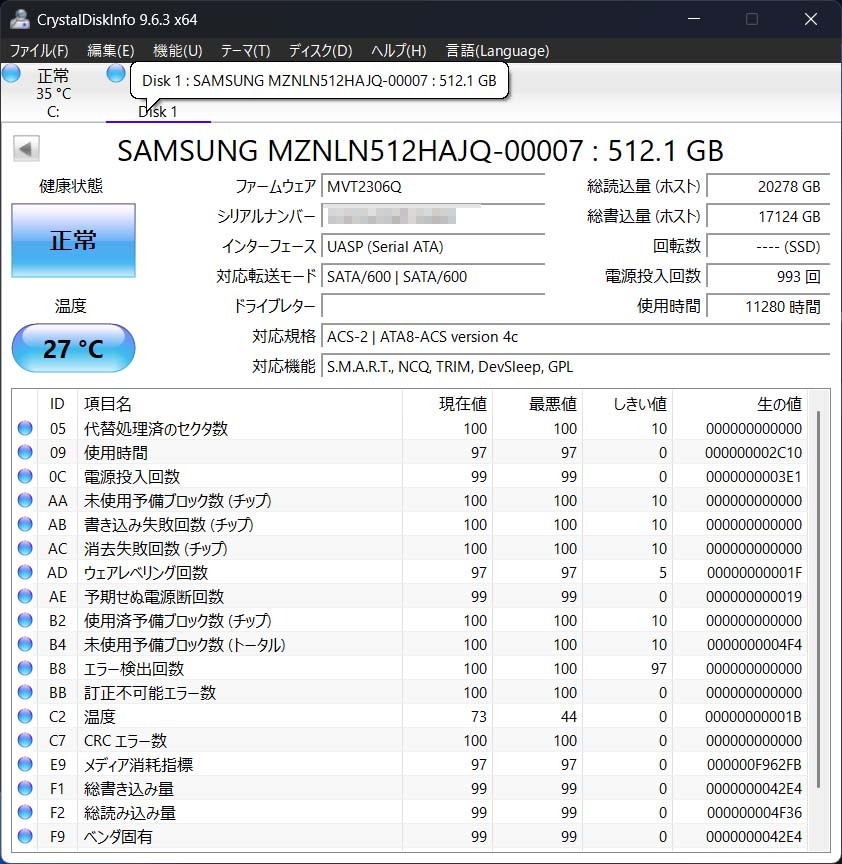Click status orb for ID E9 row
842x864 pixels.
(25, 764)
